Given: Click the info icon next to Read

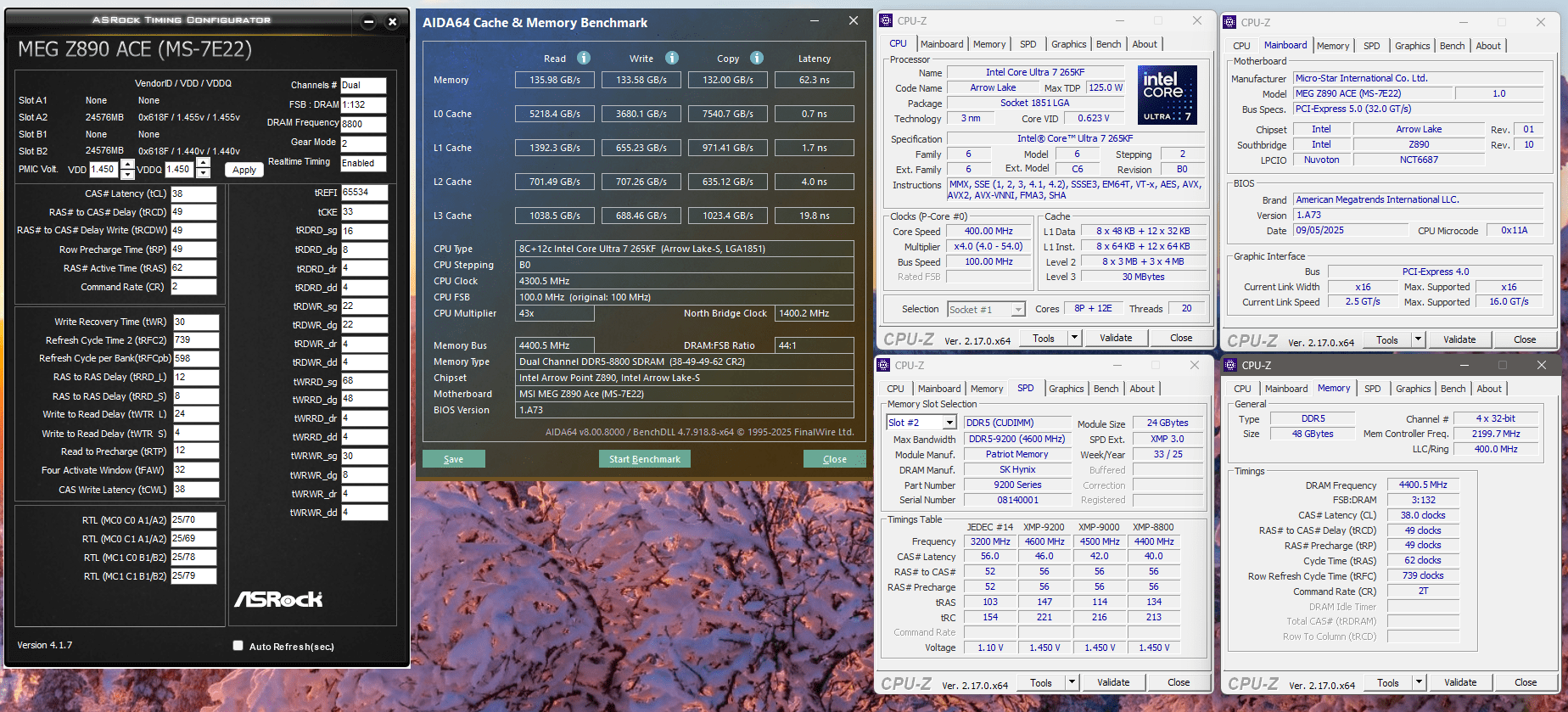Looking at the screenshot, I should point(584,58).
